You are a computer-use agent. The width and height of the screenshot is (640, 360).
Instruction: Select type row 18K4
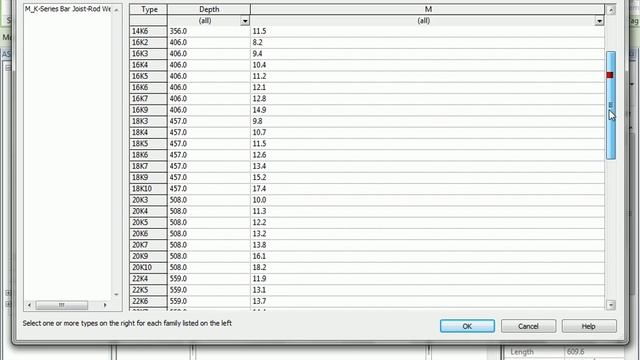tap(367, 132)
